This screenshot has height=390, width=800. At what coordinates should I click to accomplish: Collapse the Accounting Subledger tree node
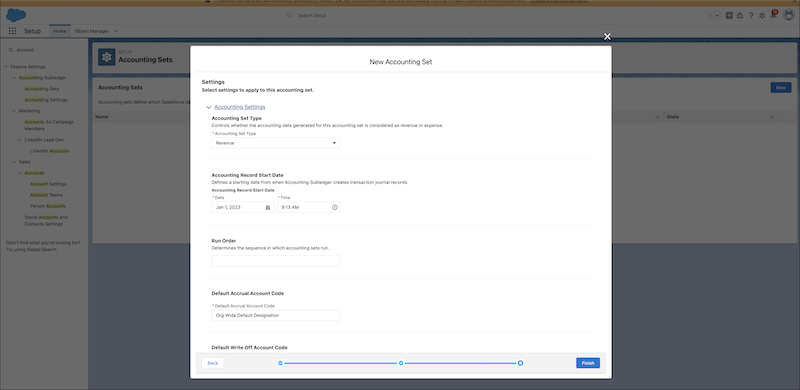point(14,78)
